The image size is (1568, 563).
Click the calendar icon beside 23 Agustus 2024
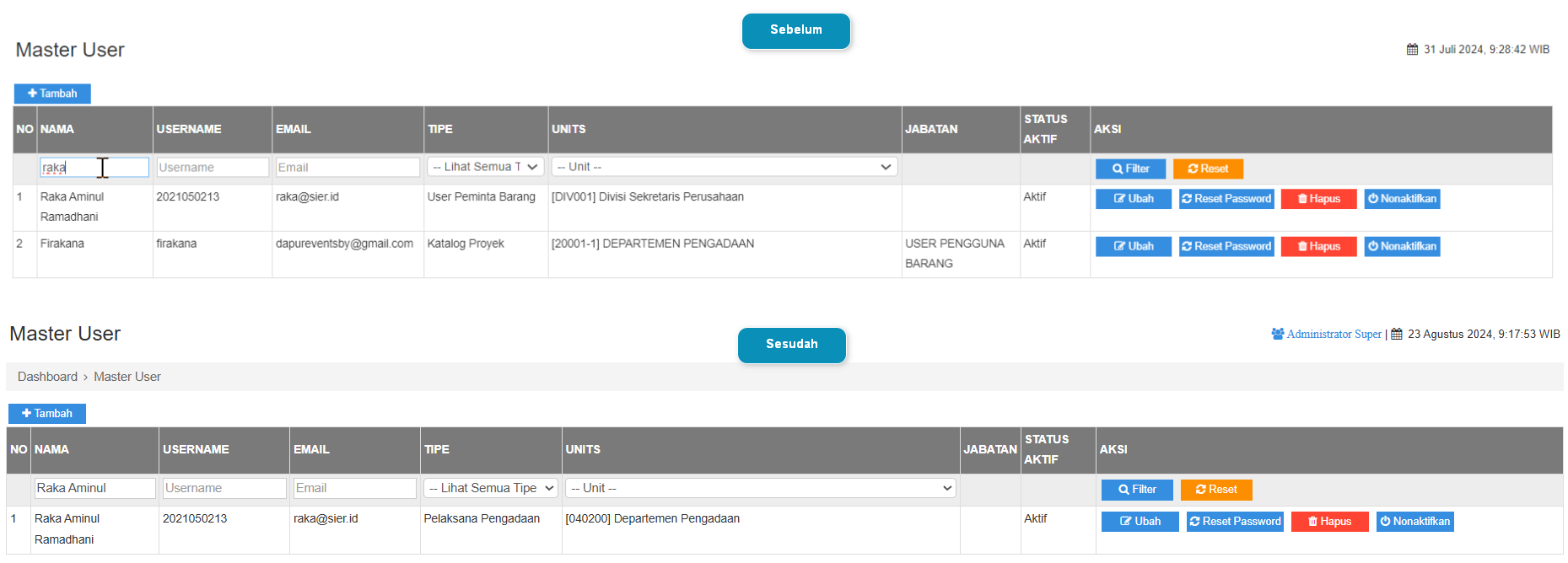[x=1397, y=335]
